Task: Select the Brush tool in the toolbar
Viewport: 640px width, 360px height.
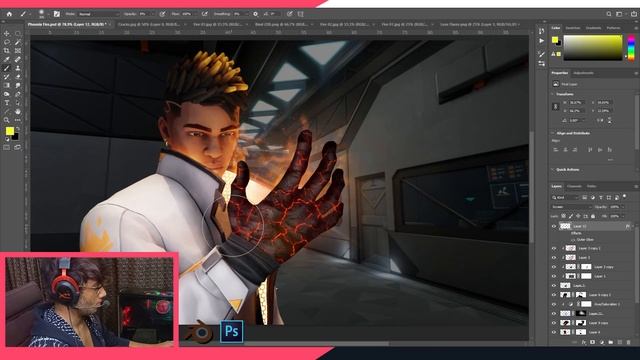Action: pos(7,68)
